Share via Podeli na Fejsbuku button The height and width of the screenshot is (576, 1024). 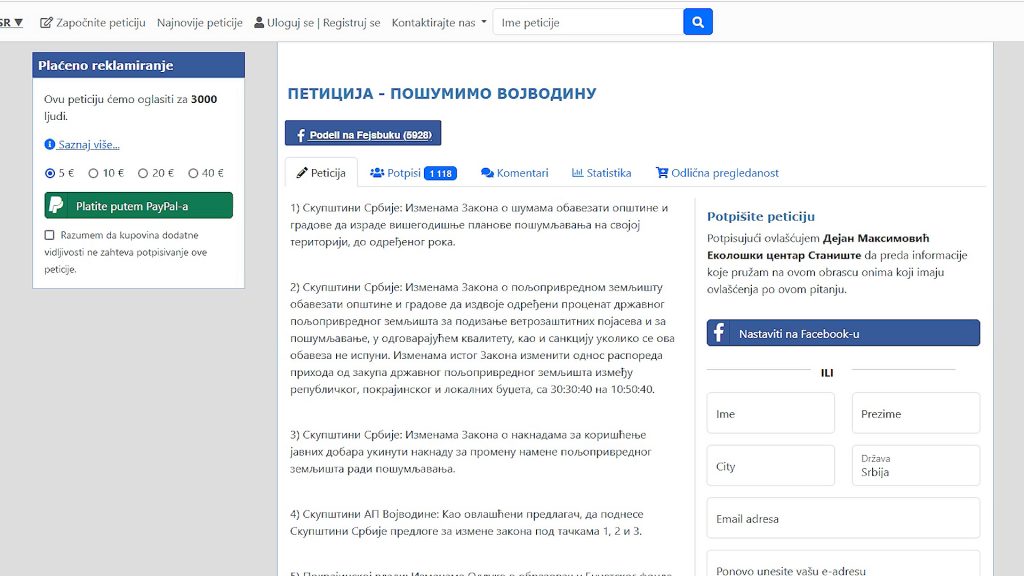click(363, 133)
